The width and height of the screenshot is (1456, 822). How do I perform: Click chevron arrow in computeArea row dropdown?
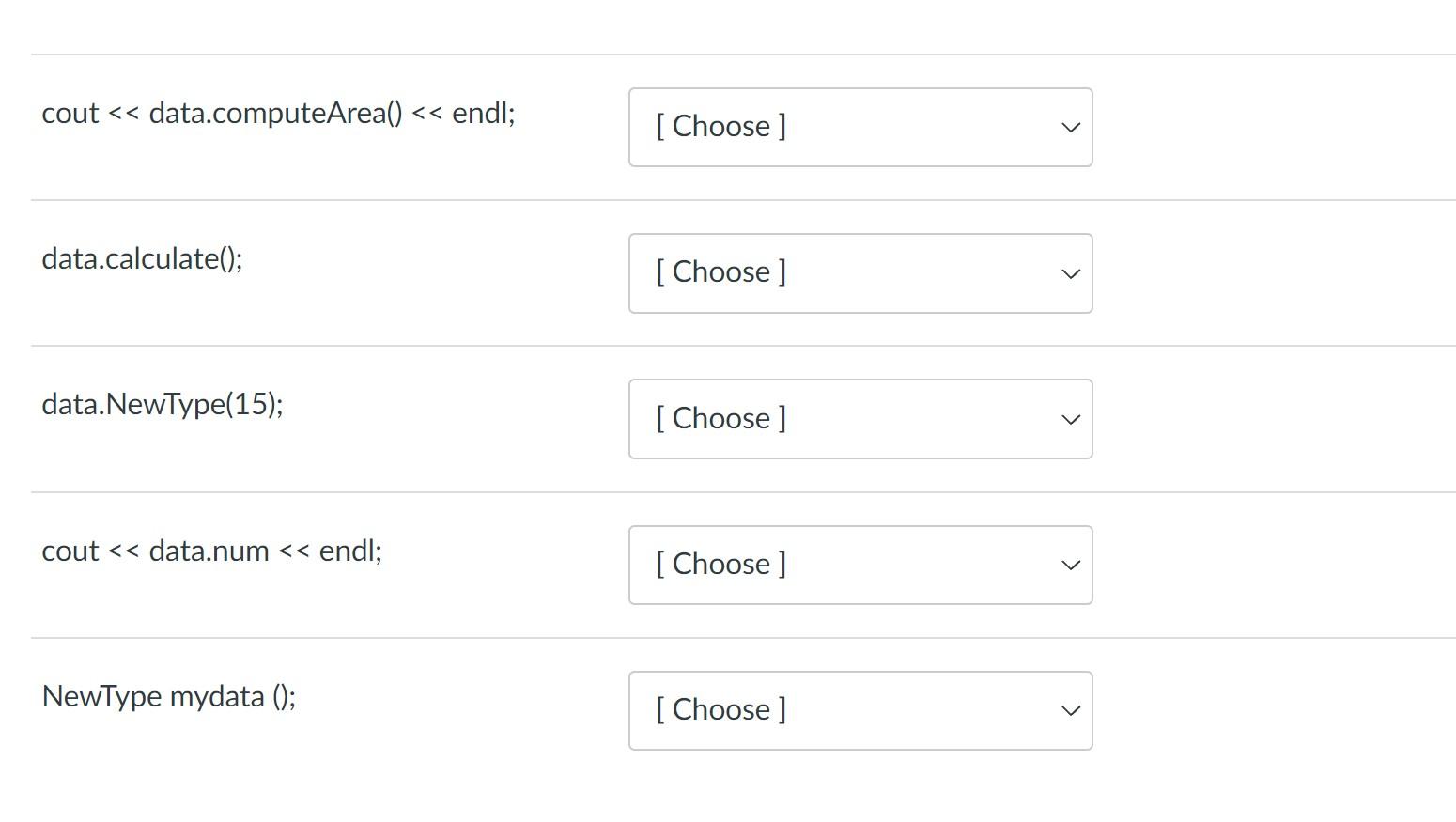(x=1070, y=128)
